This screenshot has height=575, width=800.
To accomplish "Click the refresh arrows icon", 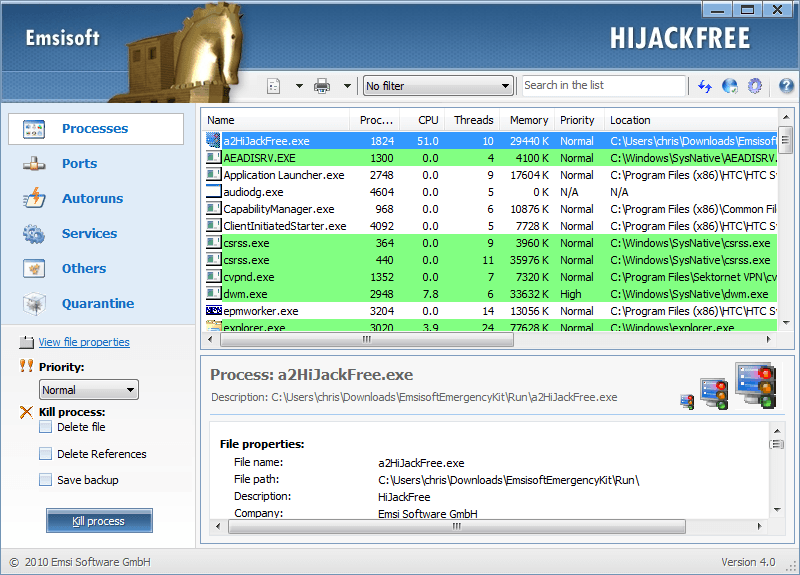I will coord(705,86).
